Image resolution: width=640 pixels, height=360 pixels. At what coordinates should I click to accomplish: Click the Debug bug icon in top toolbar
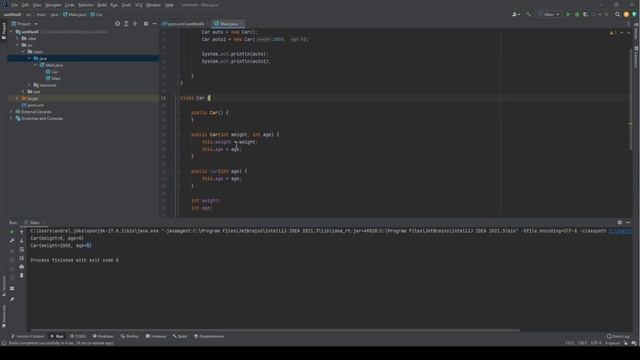click(x=577, y=14)
